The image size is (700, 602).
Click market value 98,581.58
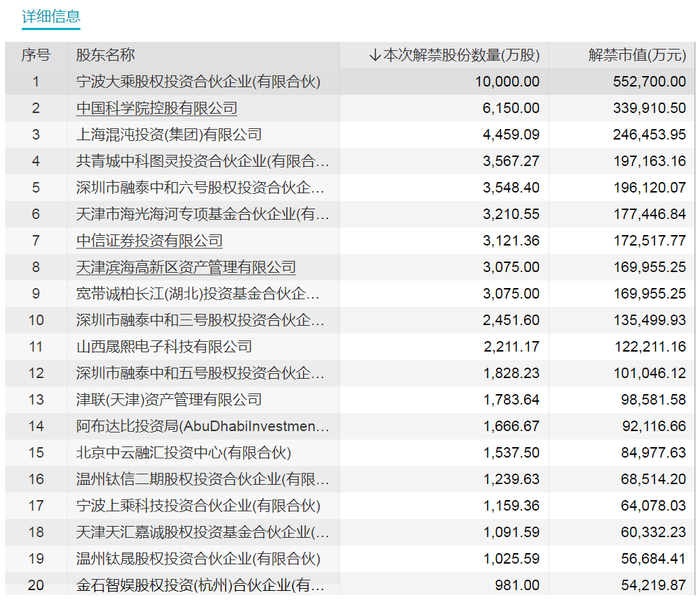(654, 400)
